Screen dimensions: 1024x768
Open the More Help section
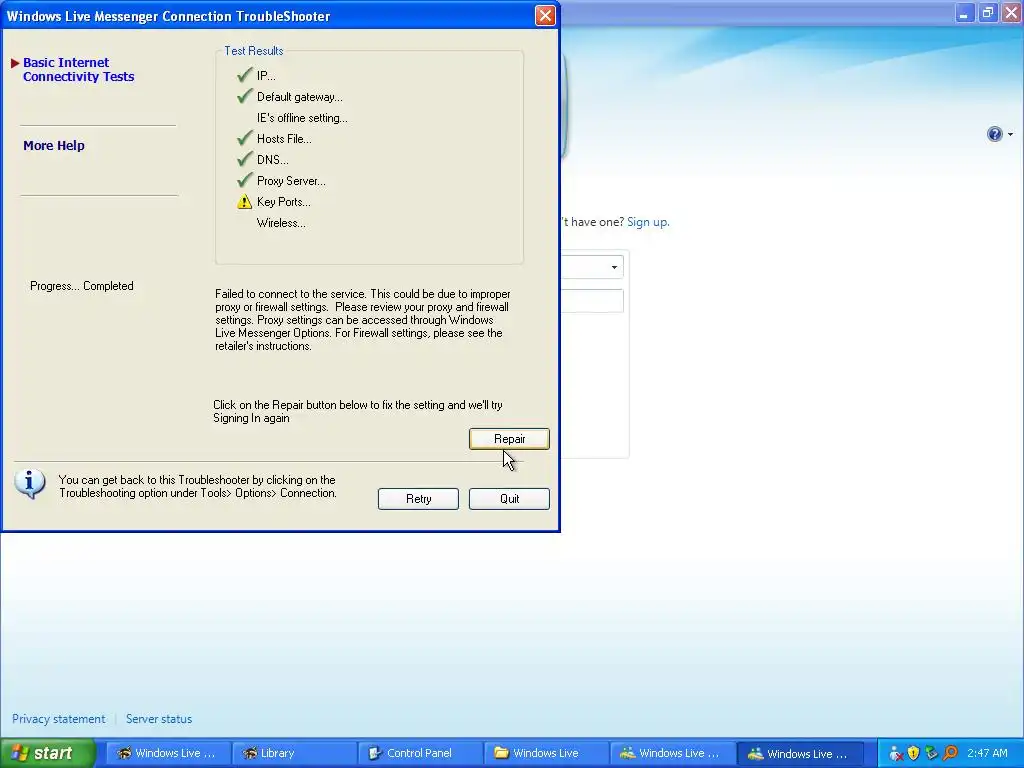coord(54,146)
